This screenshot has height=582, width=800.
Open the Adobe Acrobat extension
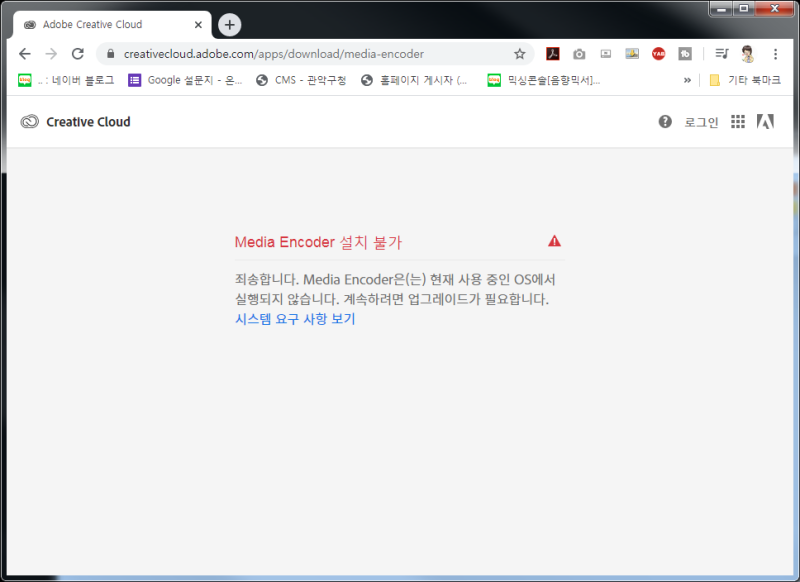(553, 54)
